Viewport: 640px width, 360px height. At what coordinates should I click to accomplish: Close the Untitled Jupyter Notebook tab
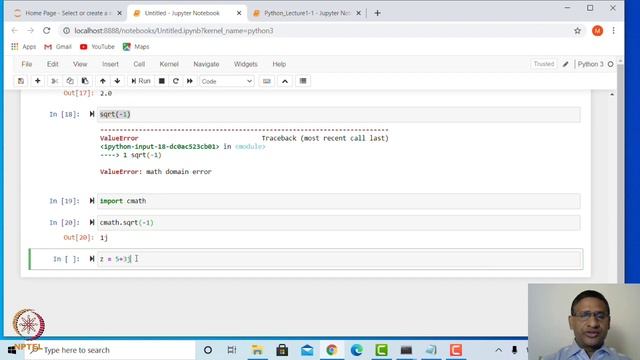pyautogui.click(x=239, y=13)
